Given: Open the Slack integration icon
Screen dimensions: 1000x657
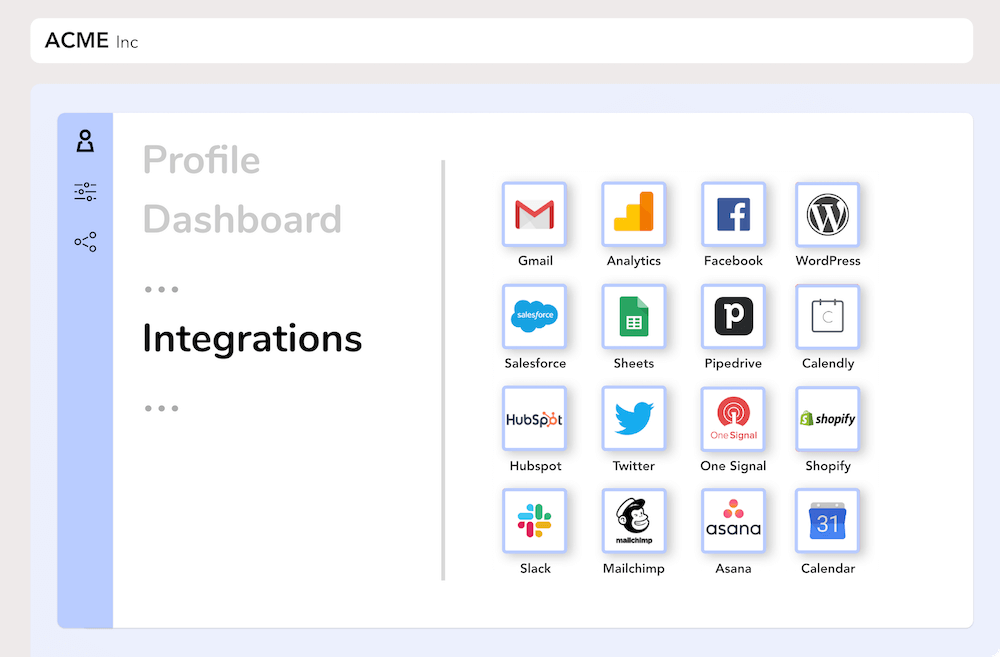Looking at the screenshot, I should [x=534, y=521].
